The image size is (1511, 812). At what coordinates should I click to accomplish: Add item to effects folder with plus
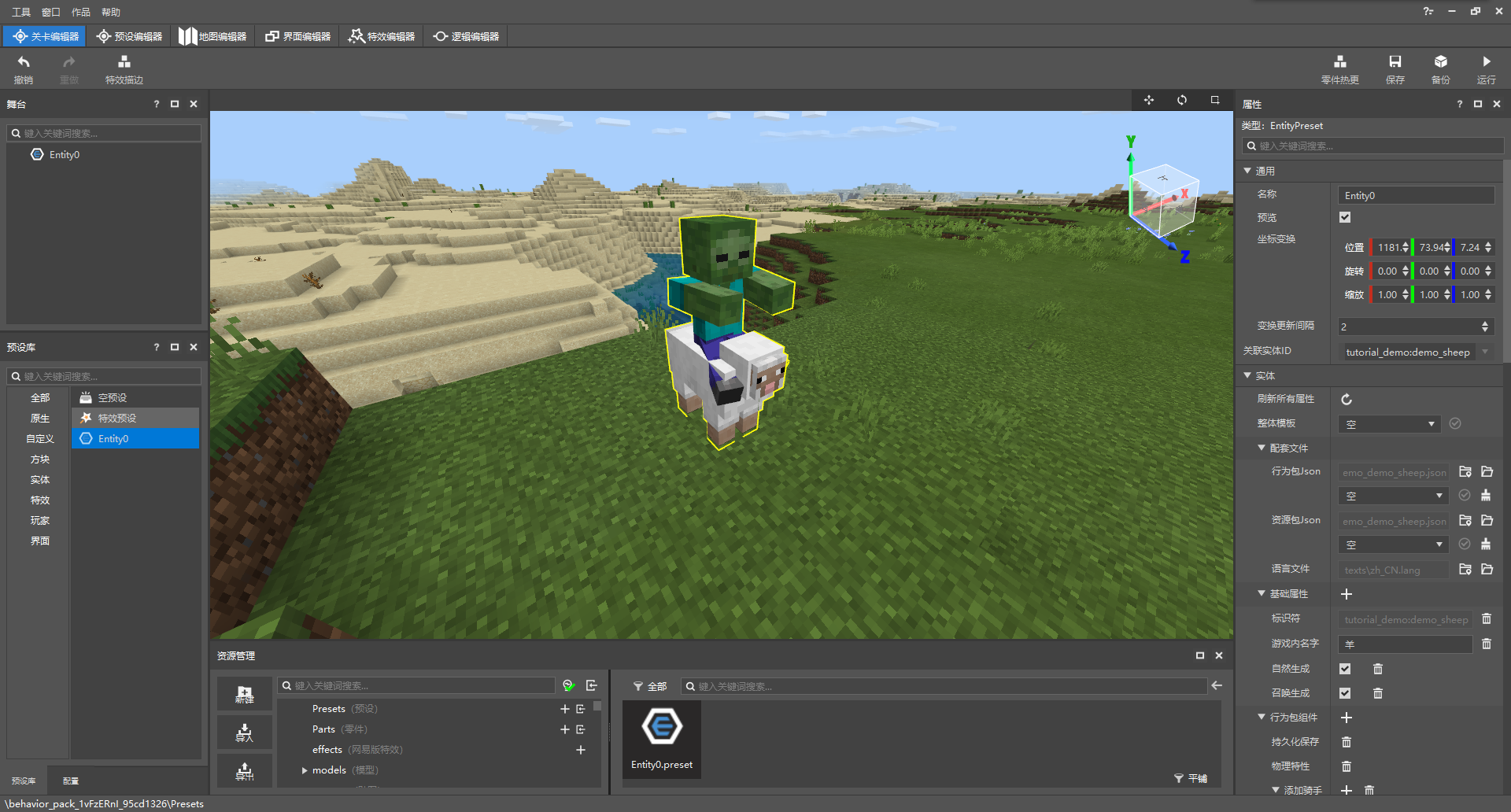pyautogui.click(x=581, y=750)
